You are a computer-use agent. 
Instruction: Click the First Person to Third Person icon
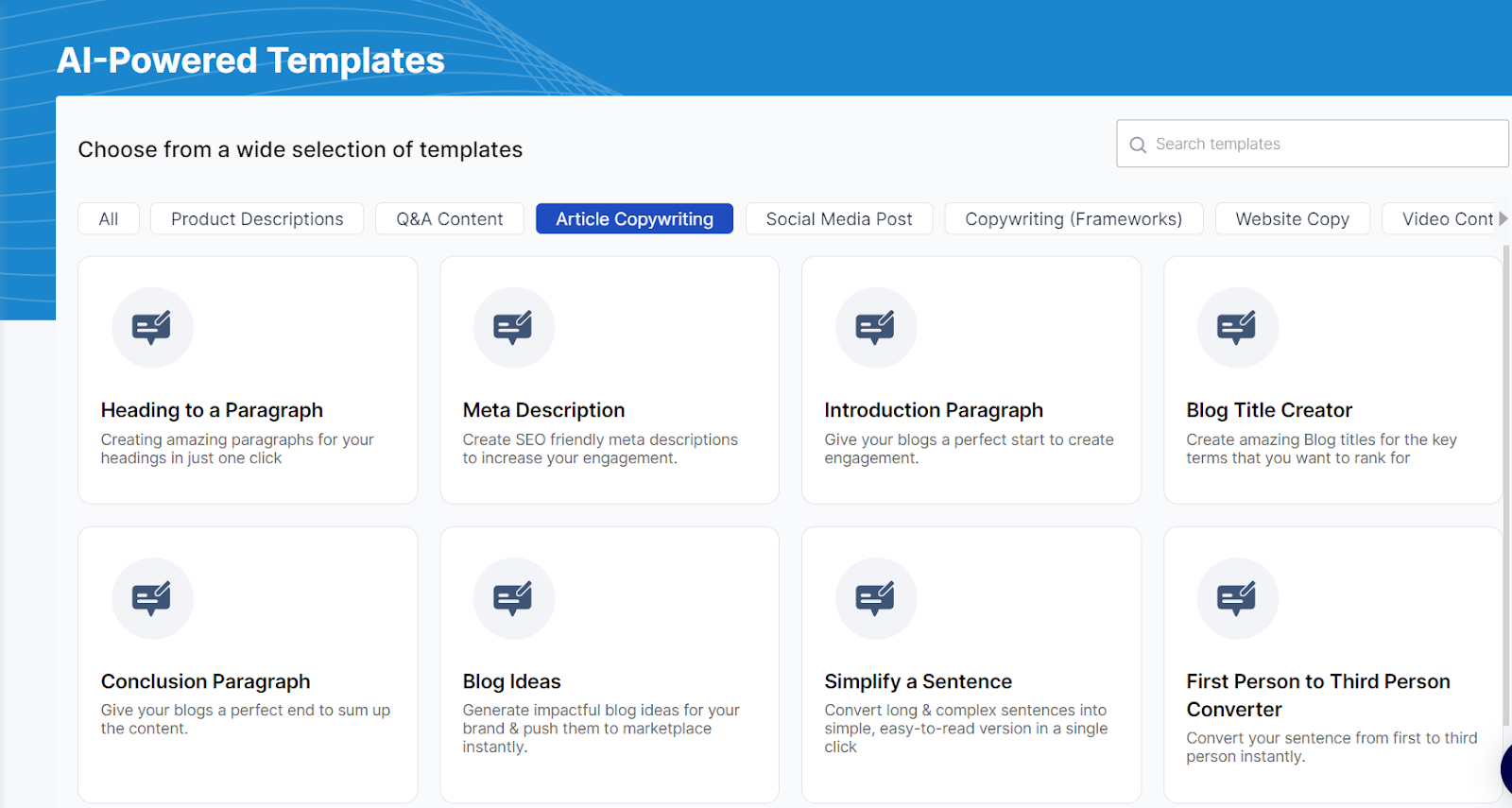(1237, 598)
